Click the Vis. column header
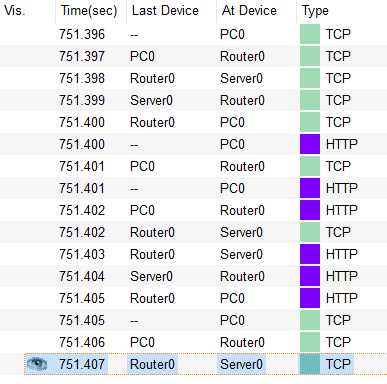Image resolution: width=387 pixels, height=384 pixels. 15,11
